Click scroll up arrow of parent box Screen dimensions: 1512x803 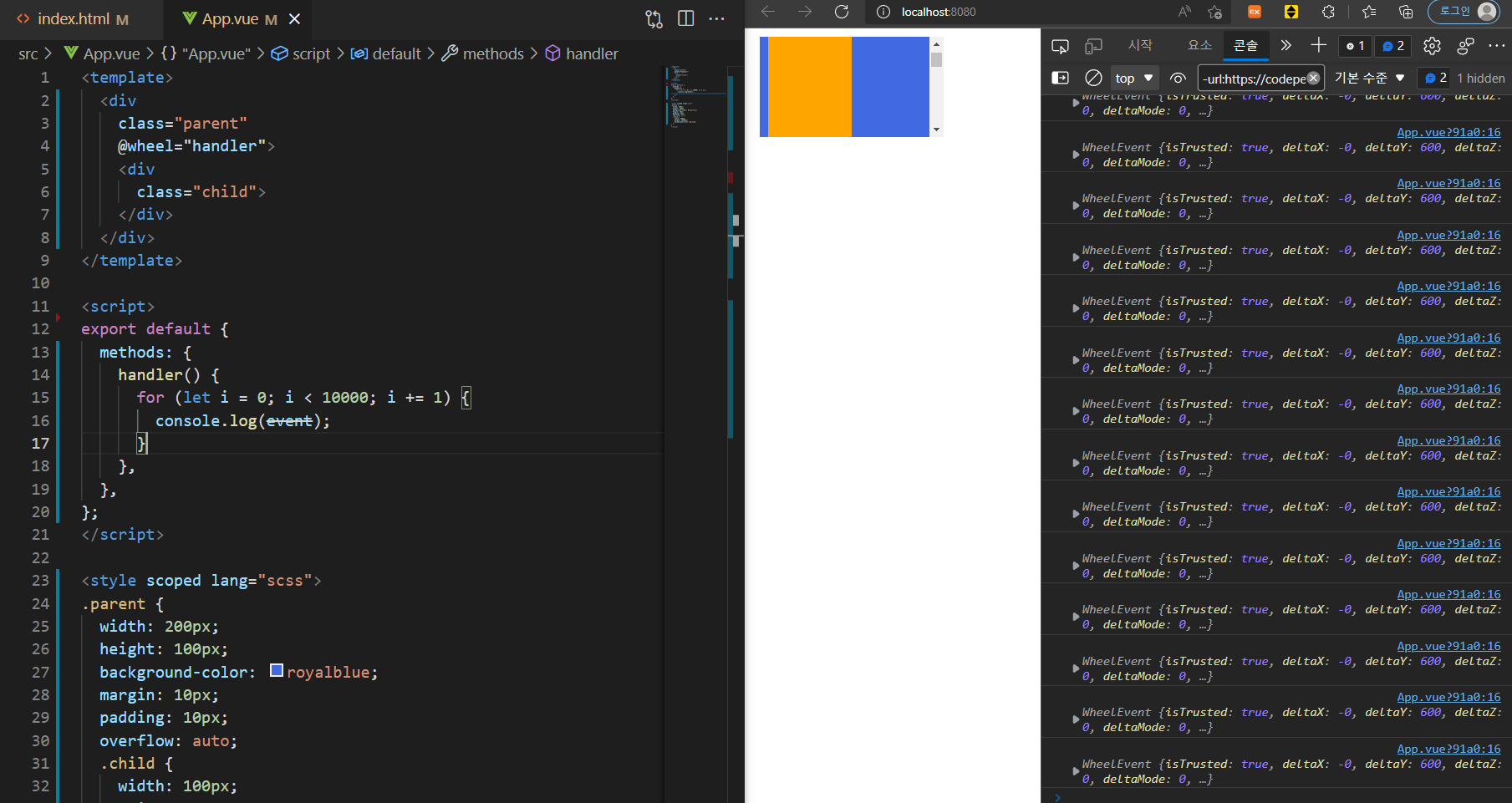click(x=936, y=43)
